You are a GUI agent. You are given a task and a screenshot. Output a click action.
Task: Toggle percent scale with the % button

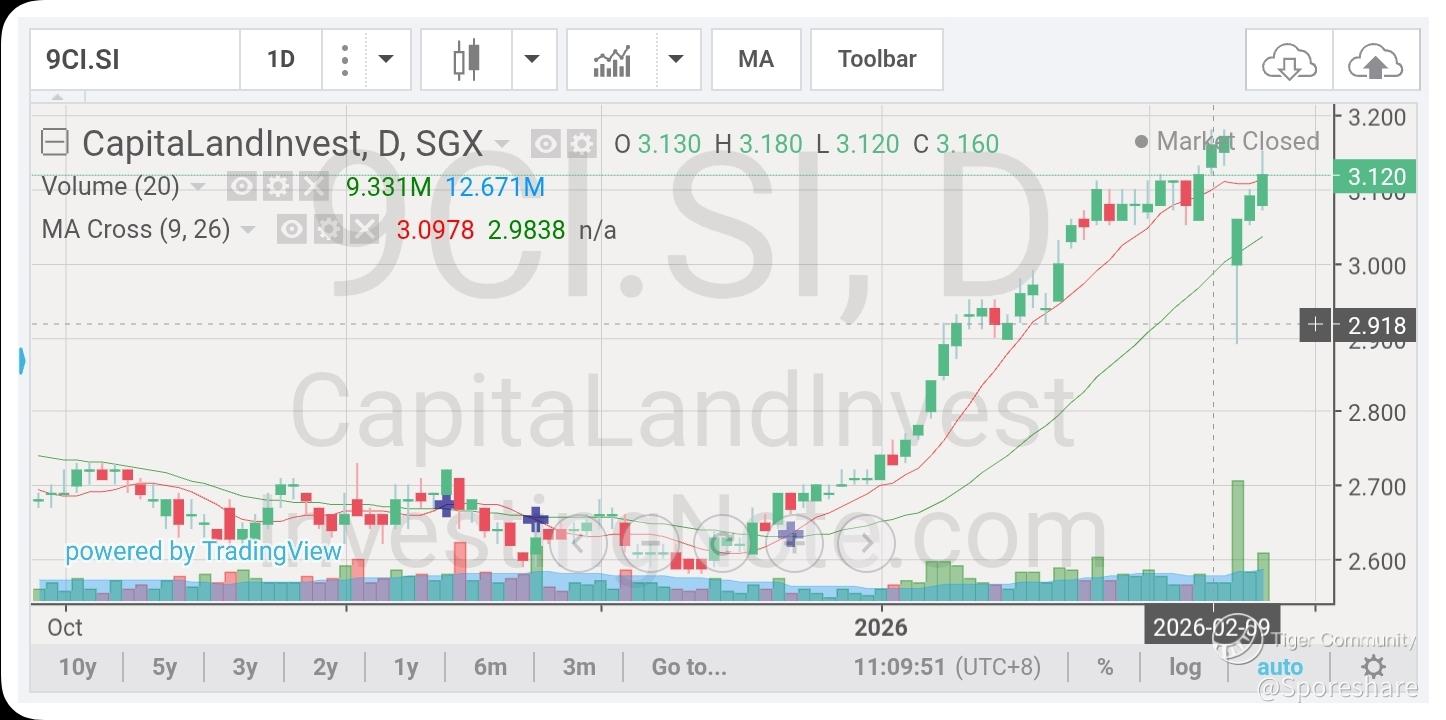1105,667
